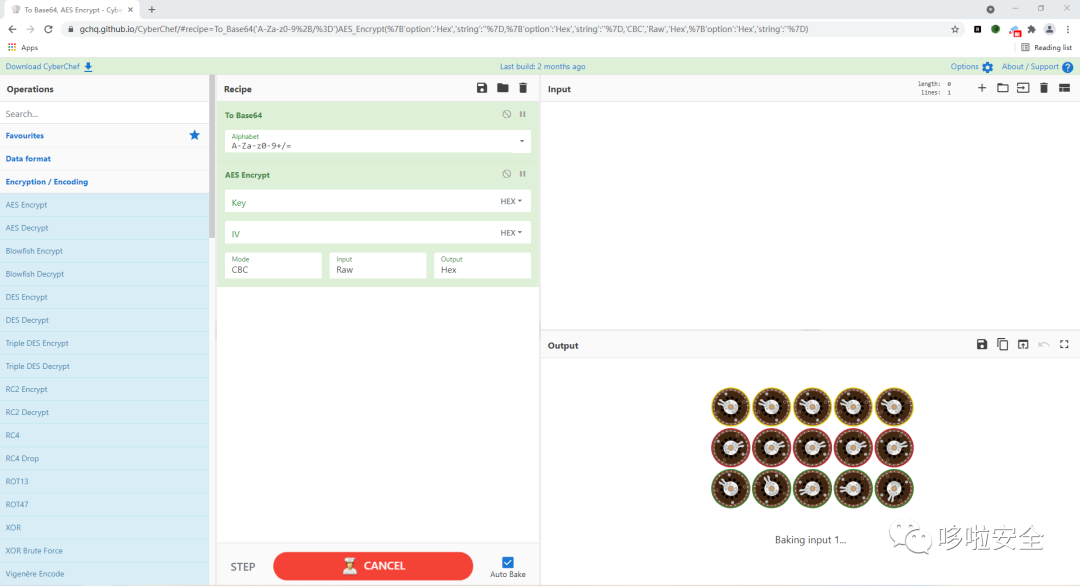Open the browser extensions puzzle icon
This screenshot has height=586, width=1080.
click(x=1031, y=29)
